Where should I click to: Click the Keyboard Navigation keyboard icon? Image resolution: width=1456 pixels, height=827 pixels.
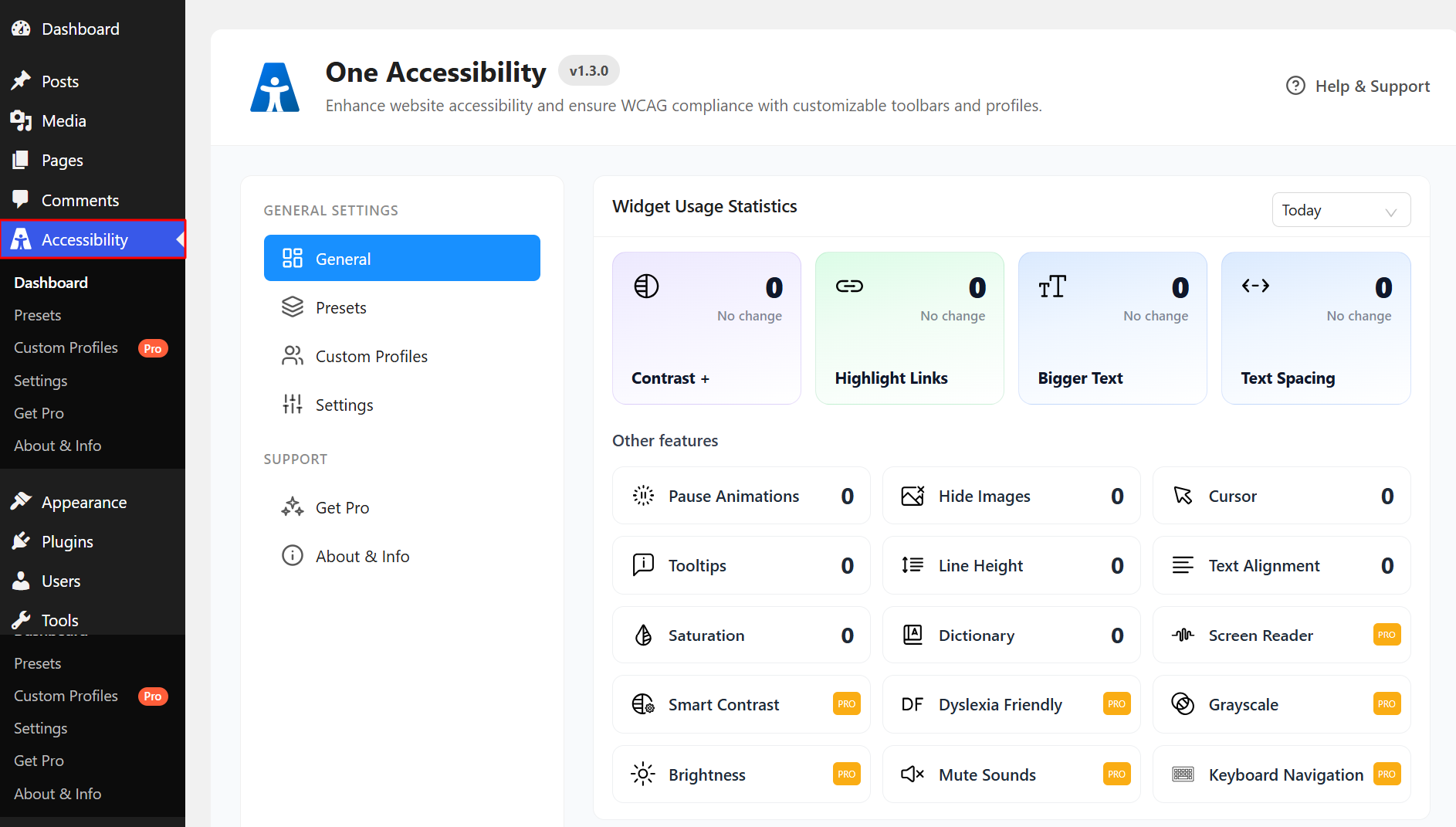pyautogui.click(x=1183, y=774)
